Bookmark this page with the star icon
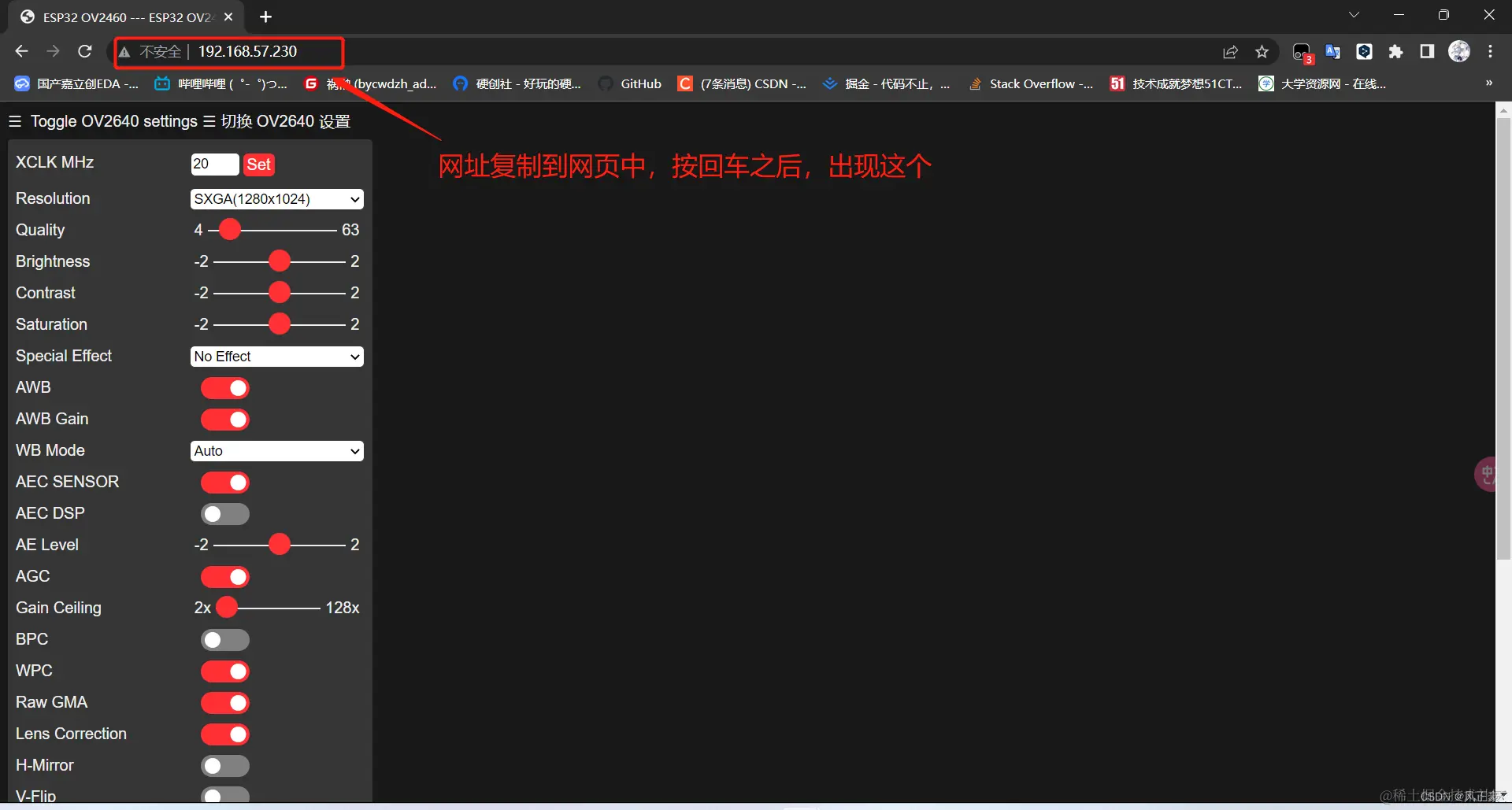Image resolution: width=1512 pixels, height=810 pixels. [1262, 51]
